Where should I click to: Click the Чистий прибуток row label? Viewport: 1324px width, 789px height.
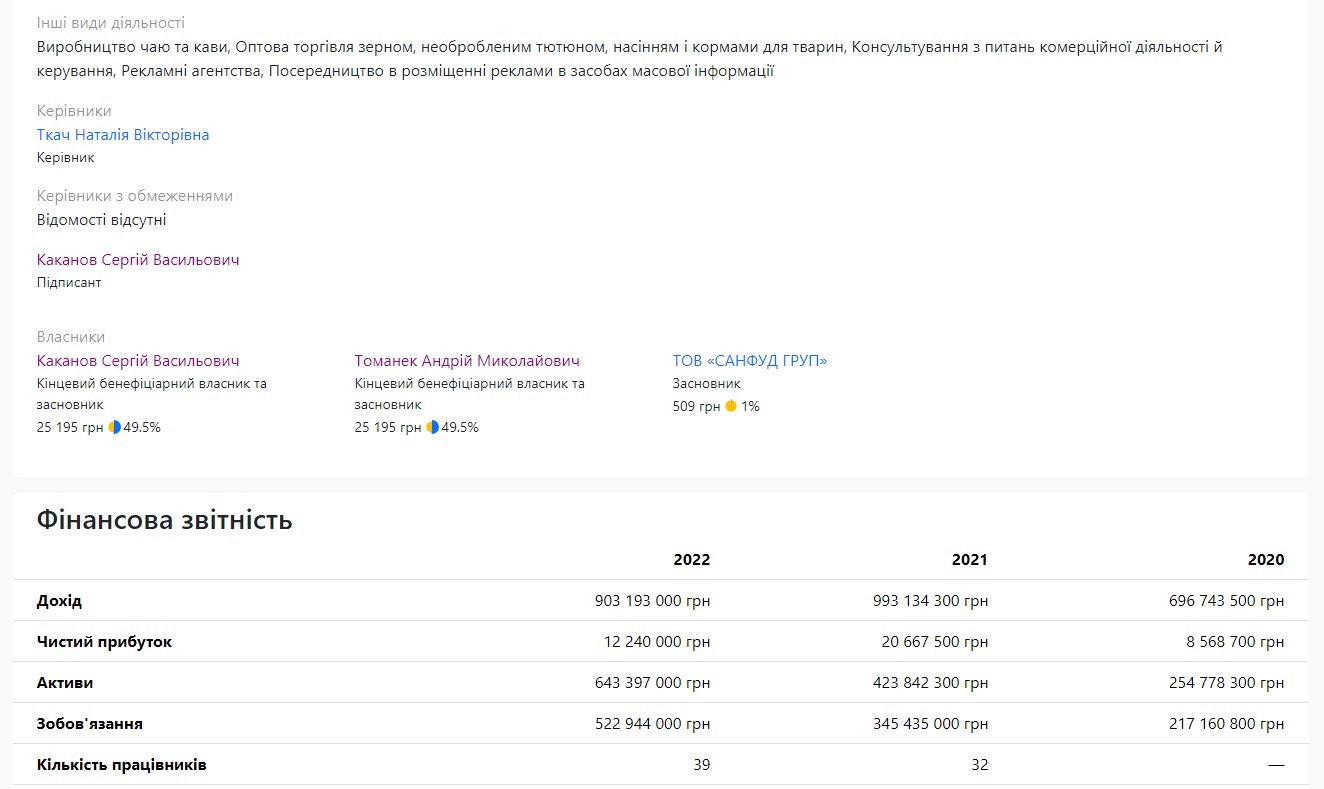point(104,642)
